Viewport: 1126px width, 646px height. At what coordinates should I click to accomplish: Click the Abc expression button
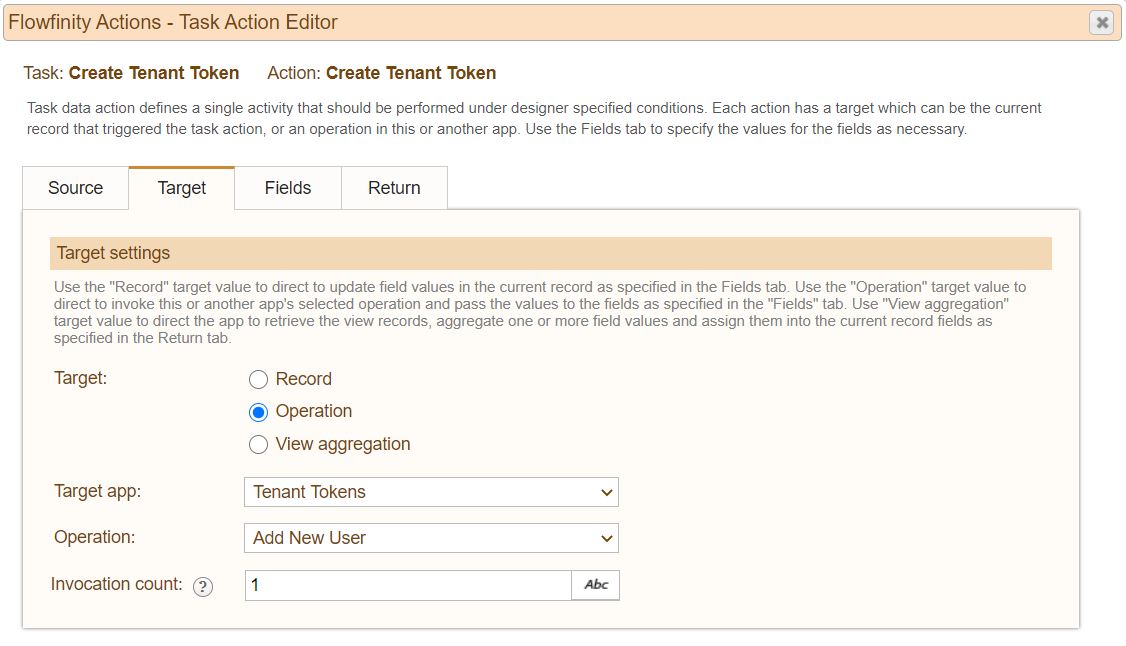[x=595, y=585]
